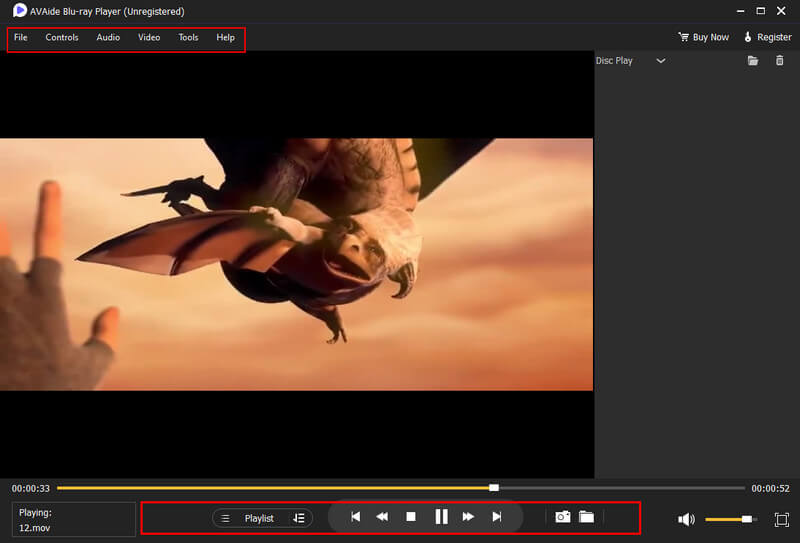The image size is (800, 543).
Task: Click the playlist list icon
Action: tap(225, 519)
